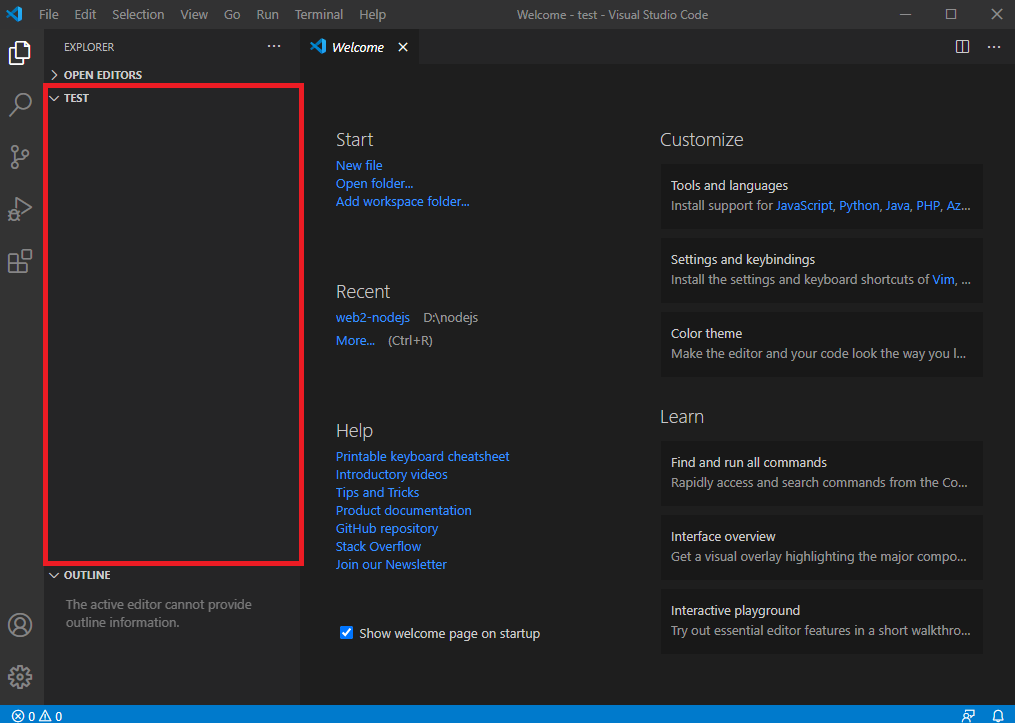The height and width of the screenshot is (723, 1015).
Task: Open notifications bell in status bar
Action: 998,716
